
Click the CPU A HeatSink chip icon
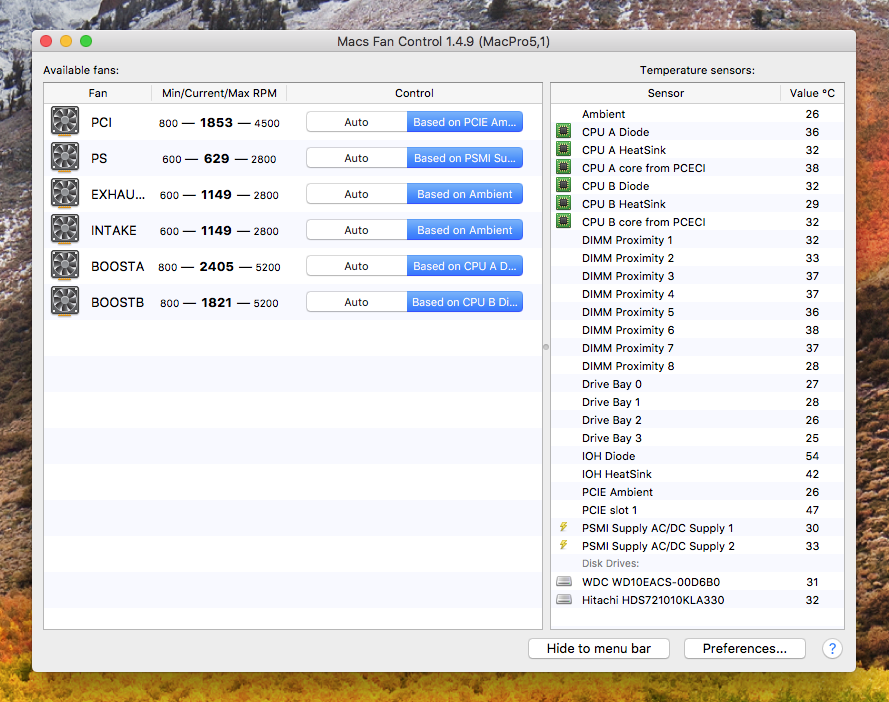(x=563, y=150)
